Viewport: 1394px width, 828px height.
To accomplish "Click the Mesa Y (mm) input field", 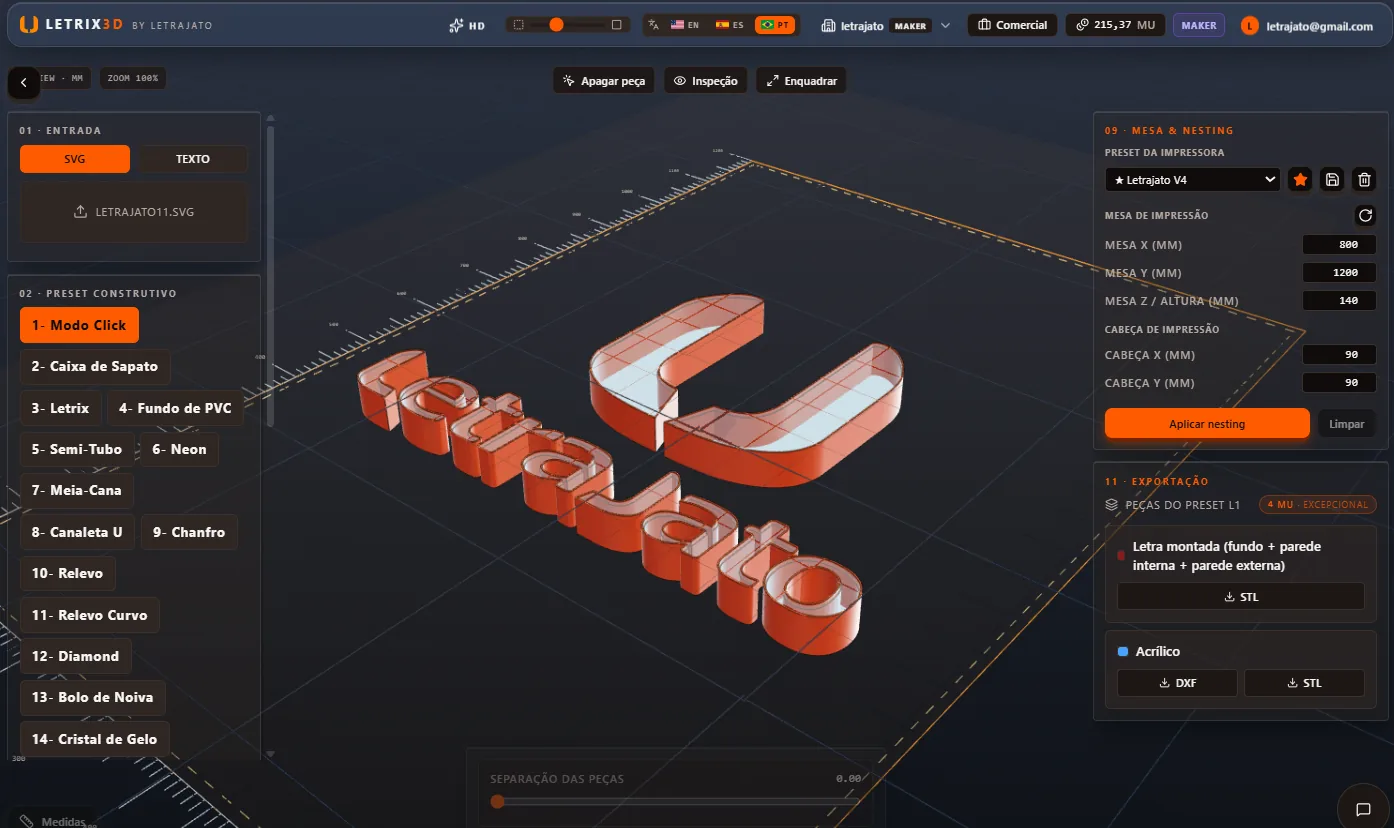I will pyautogui.click(x=1340, y=273).
